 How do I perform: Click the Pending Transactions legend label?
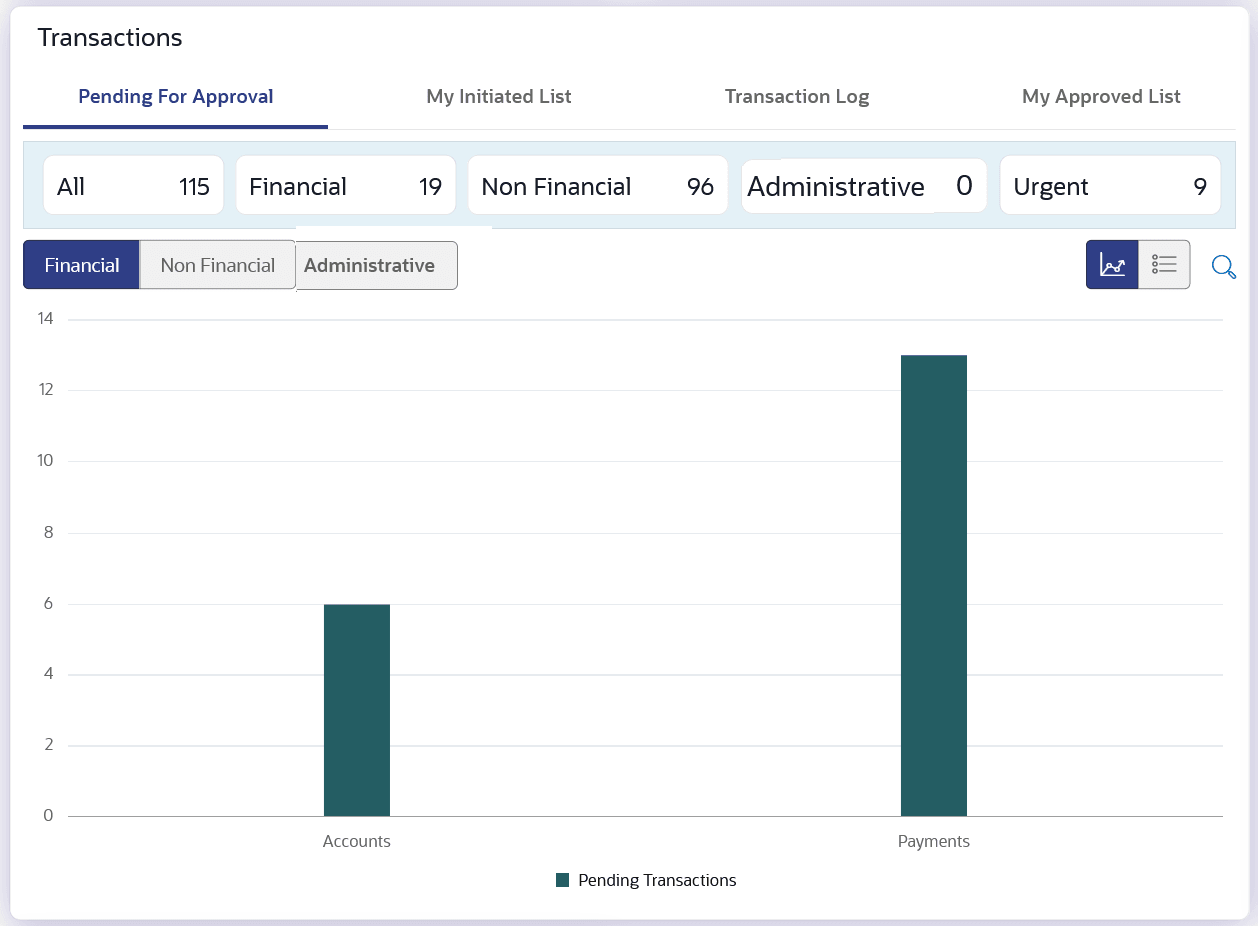pyautogui.click(x=657, y=880)
